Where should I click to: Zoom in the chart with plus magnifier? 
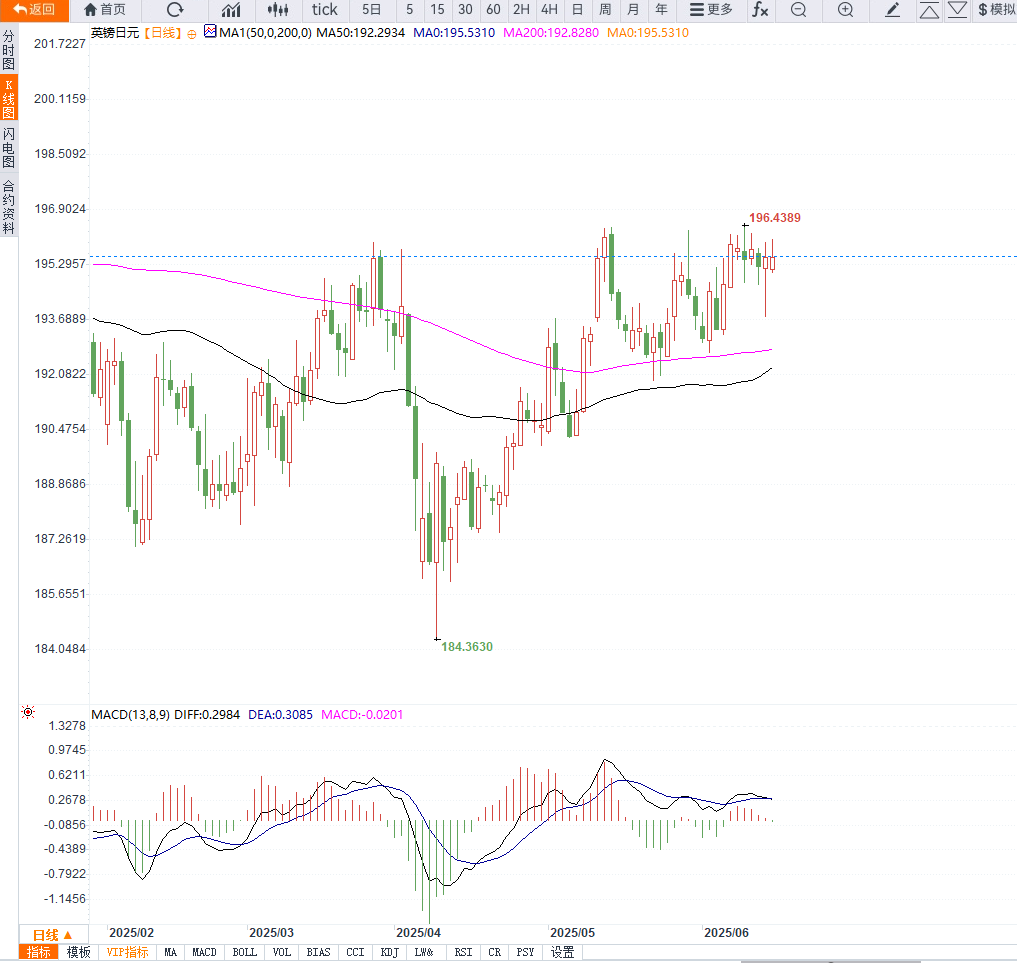pyautogui.click(x=845, y=10)
